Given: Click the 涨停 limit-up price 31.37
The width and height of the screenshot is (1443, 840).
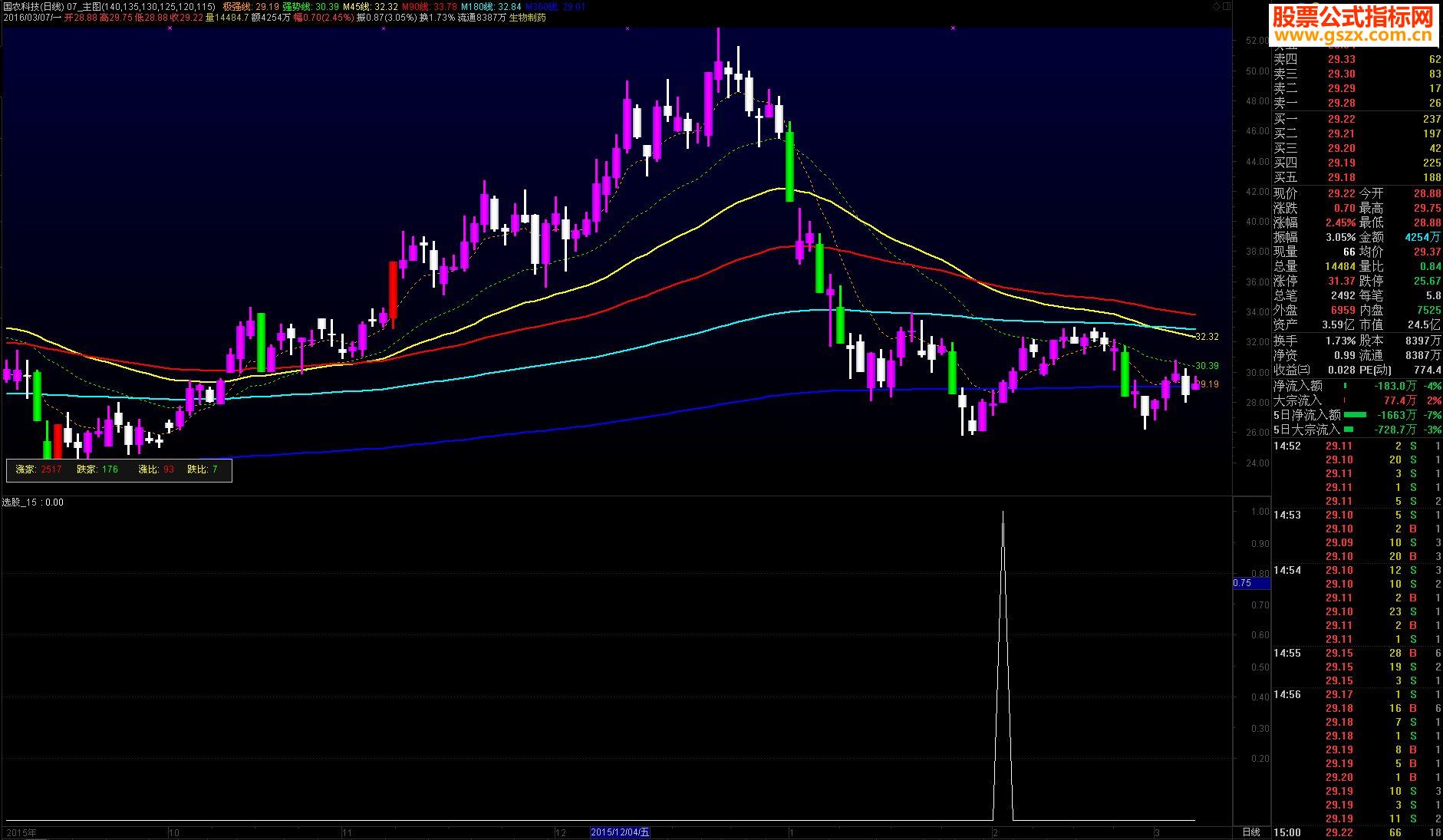Looking at the screenshot, I should [1342, 281].
